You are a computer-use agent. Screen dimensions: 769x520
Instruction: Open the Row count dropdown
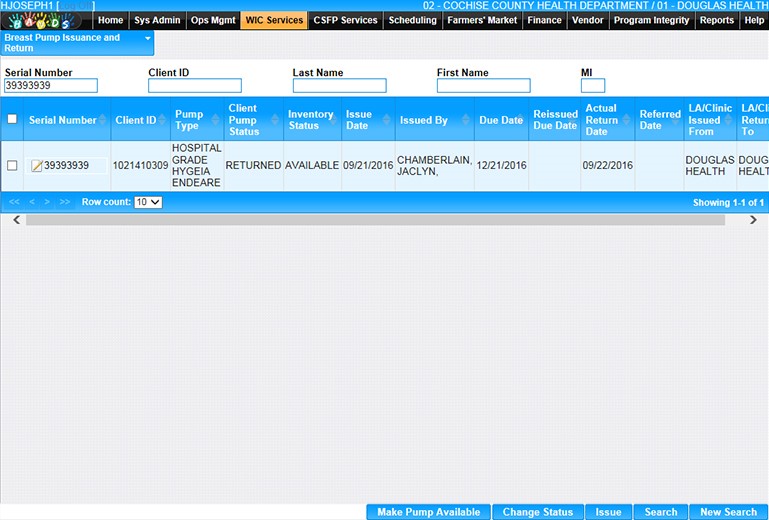(148, 202)
